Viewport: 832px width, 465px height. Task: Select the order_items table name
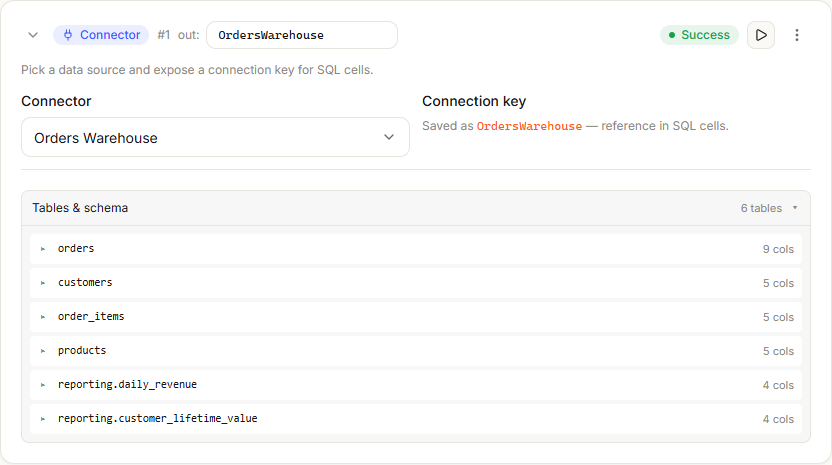coord(91,316)
